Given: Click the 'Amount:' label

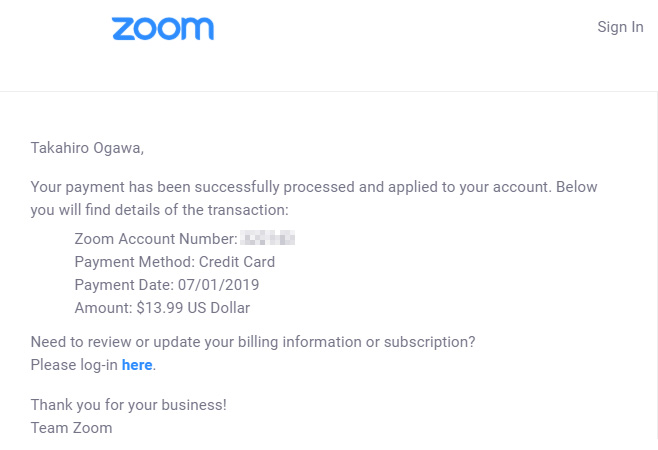Looking at the screenshot, I should tap(103, 308).
